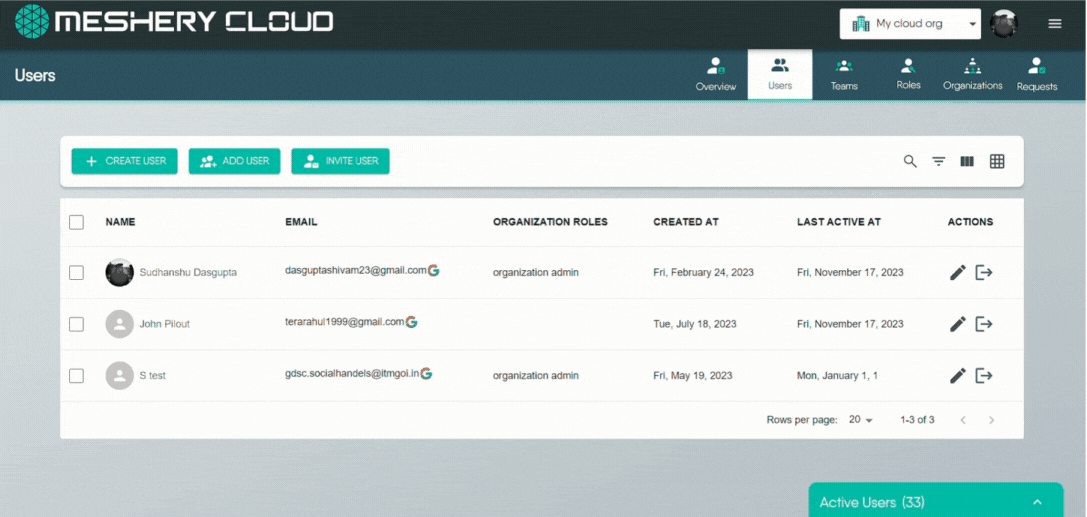
Task: Click the Add User button
Action: (x=234, y=161)
